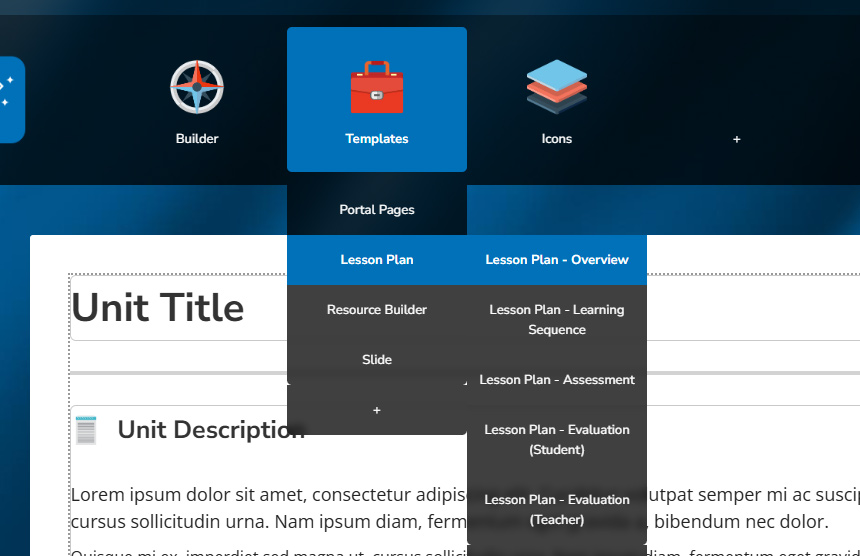860x556 pixels.
Task: Click the Unit Title heading field
Action: 158,308
